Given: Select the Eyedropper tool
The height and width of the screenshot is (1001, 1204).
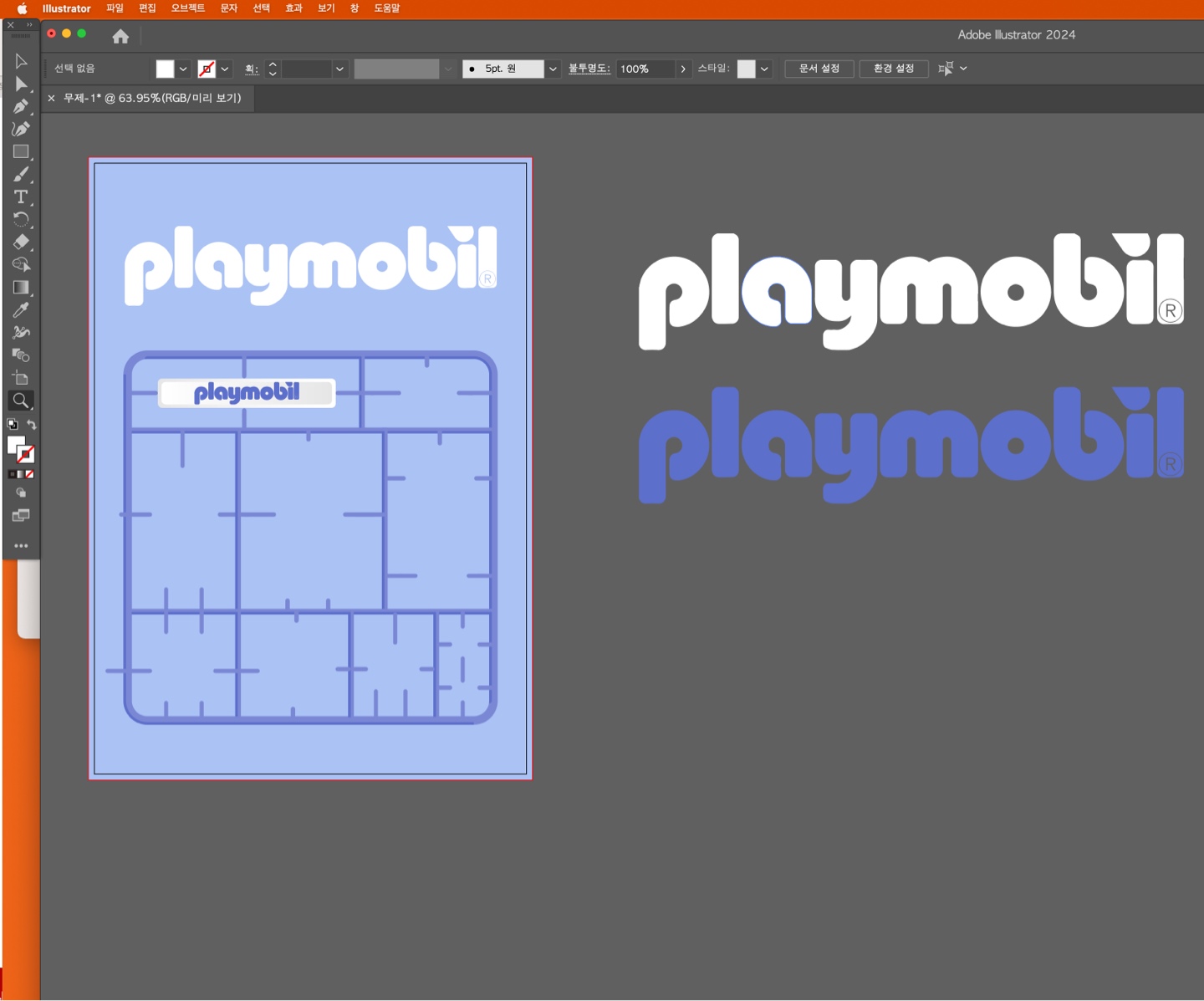Looking at the screenshot, I should pos(21,310).
